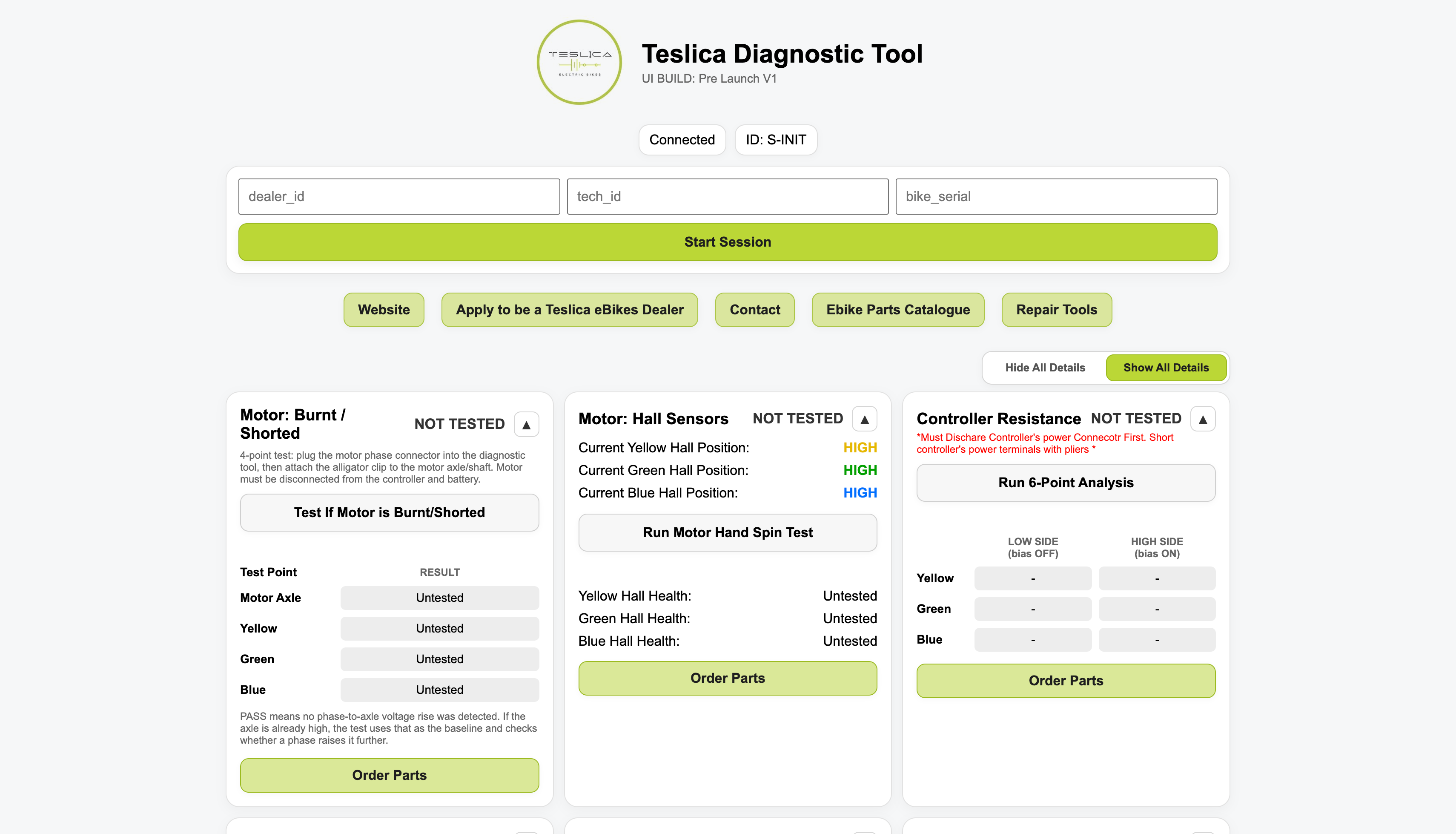Click Yellow Hall Position HIGH value

(860, 448)
